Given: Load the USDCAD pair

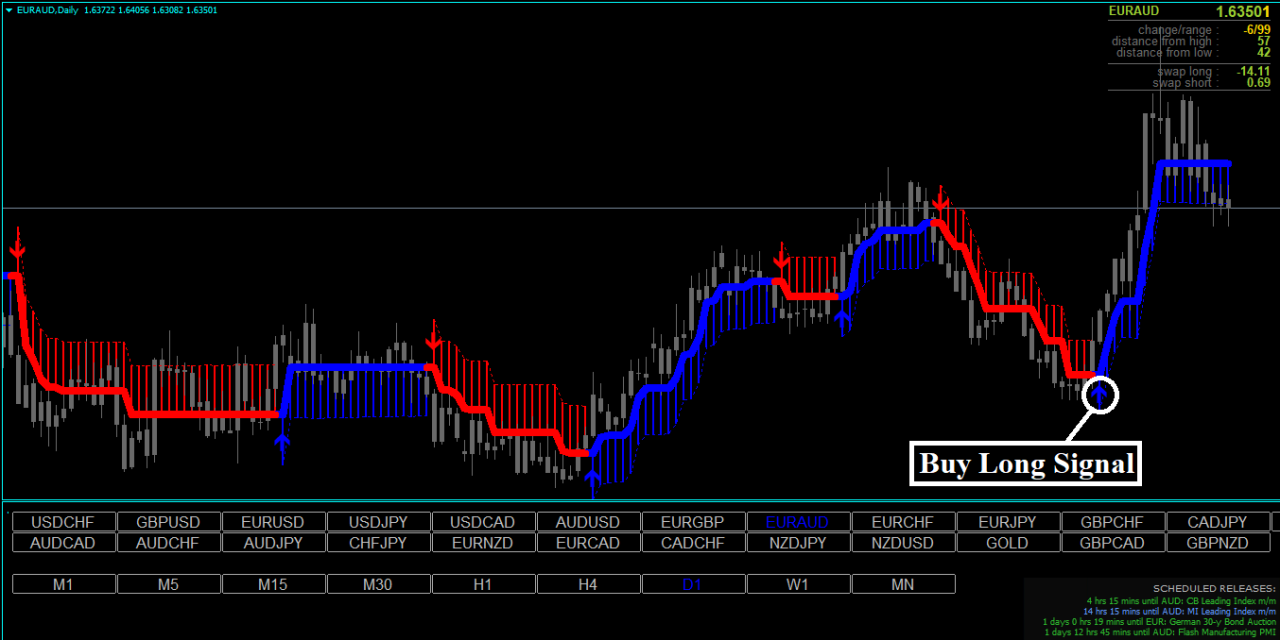Looking at the screenshot, I should coord(483,522).
